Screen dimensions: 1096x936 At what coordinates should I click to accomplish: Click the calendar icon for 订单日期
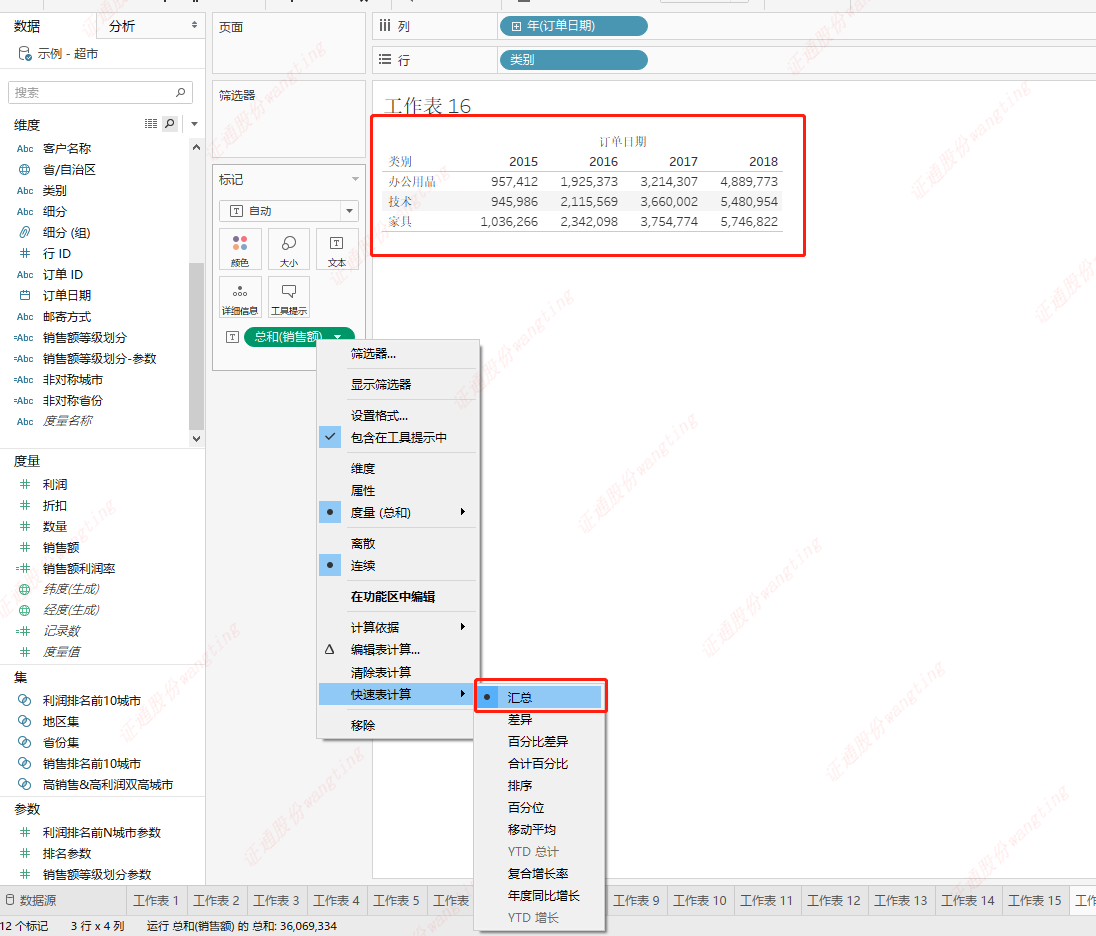tap(24, 295)
